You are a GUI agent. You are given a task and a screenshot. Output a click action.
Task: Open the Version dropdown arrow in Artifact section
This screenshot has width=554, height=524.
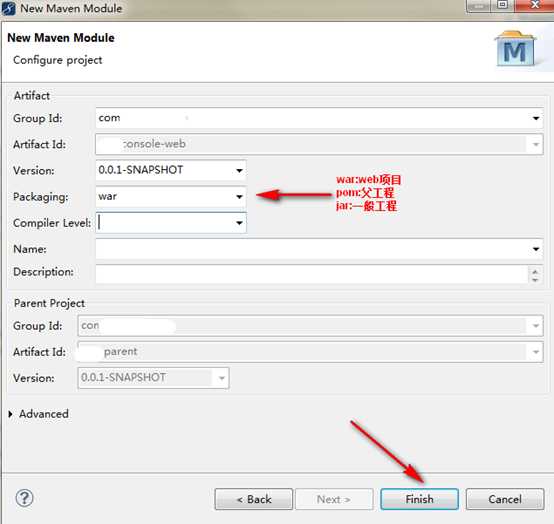[239, 171]
